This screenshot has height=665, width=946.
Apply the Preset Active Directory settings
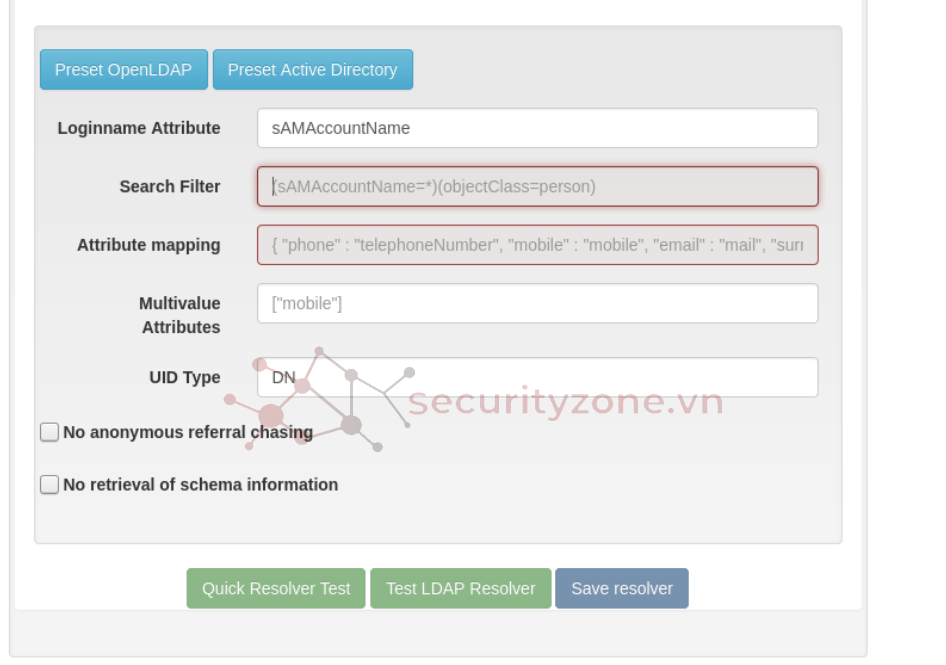pyautogui.click(x=312, y=70)
